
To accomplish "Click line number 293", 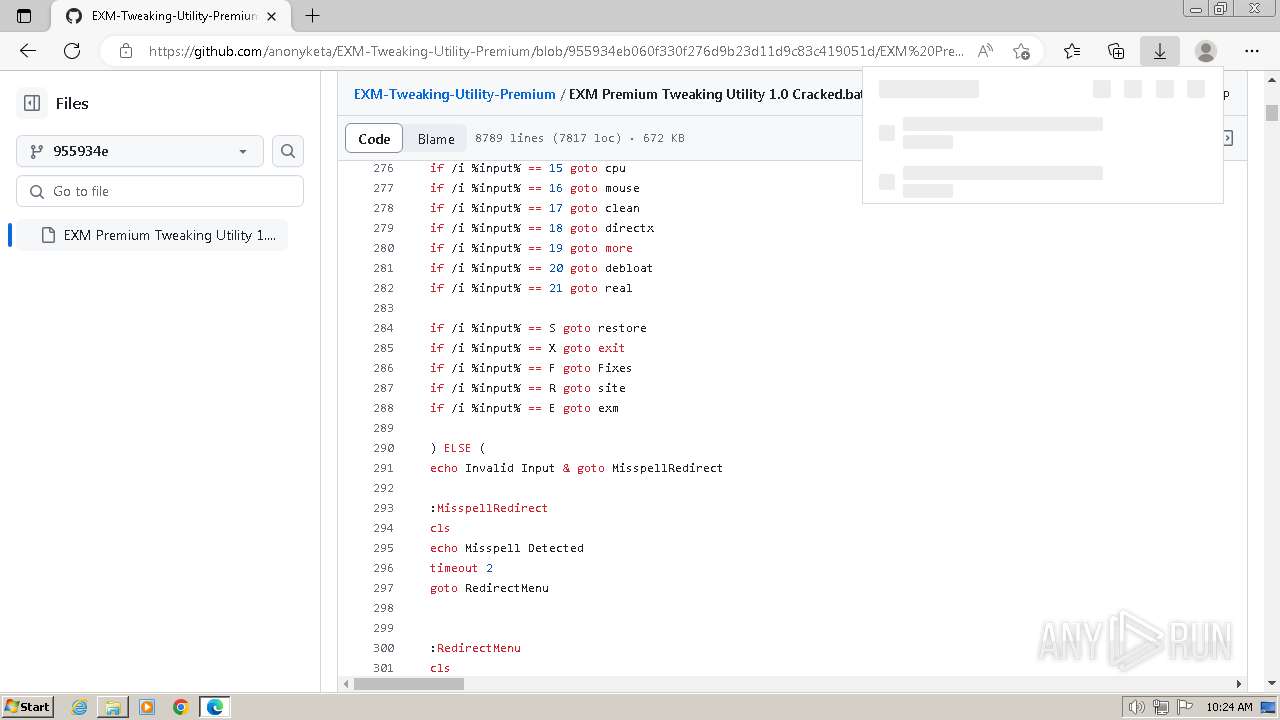I will coord(383,508).
